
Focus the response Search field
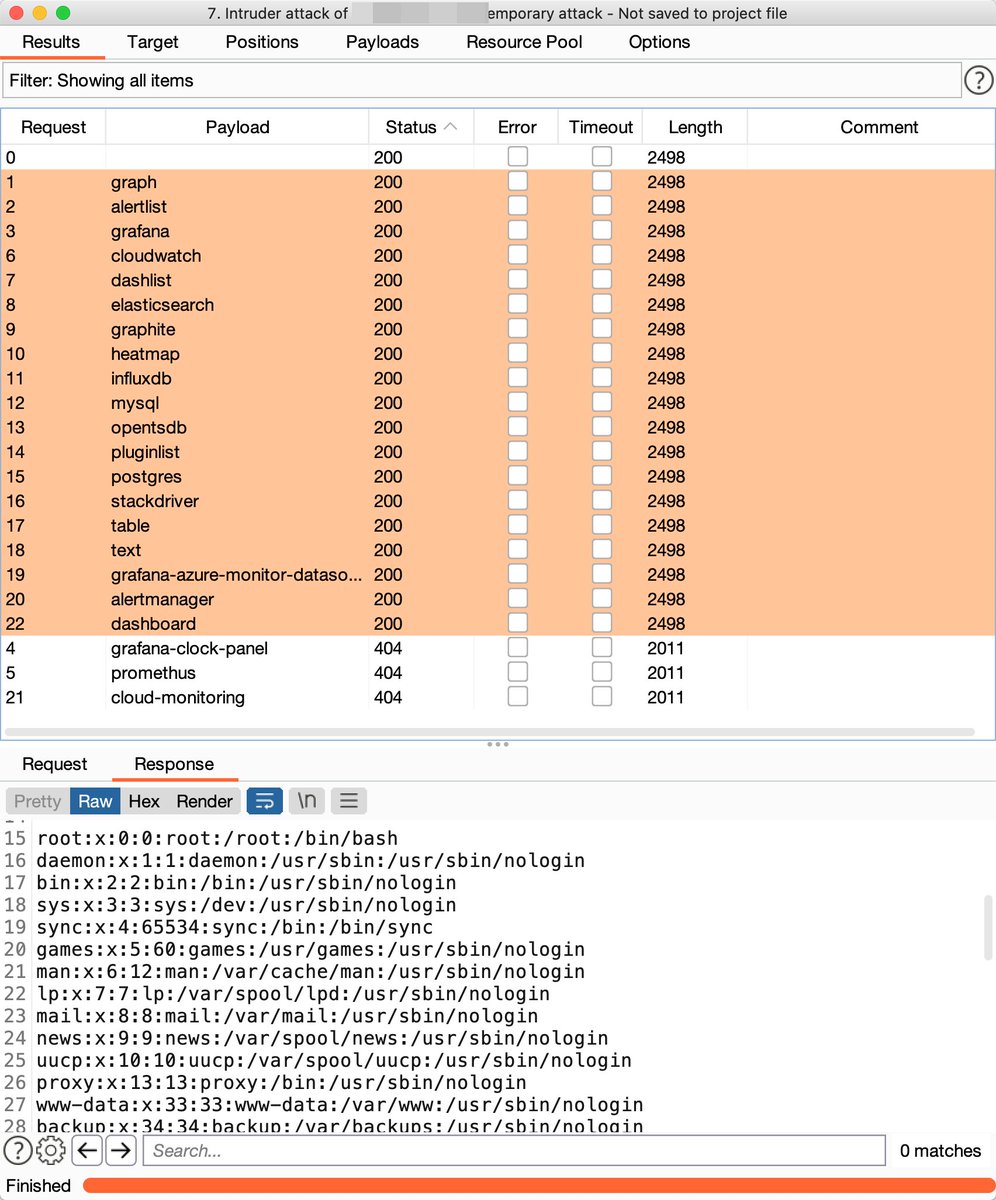(514, 1151)
